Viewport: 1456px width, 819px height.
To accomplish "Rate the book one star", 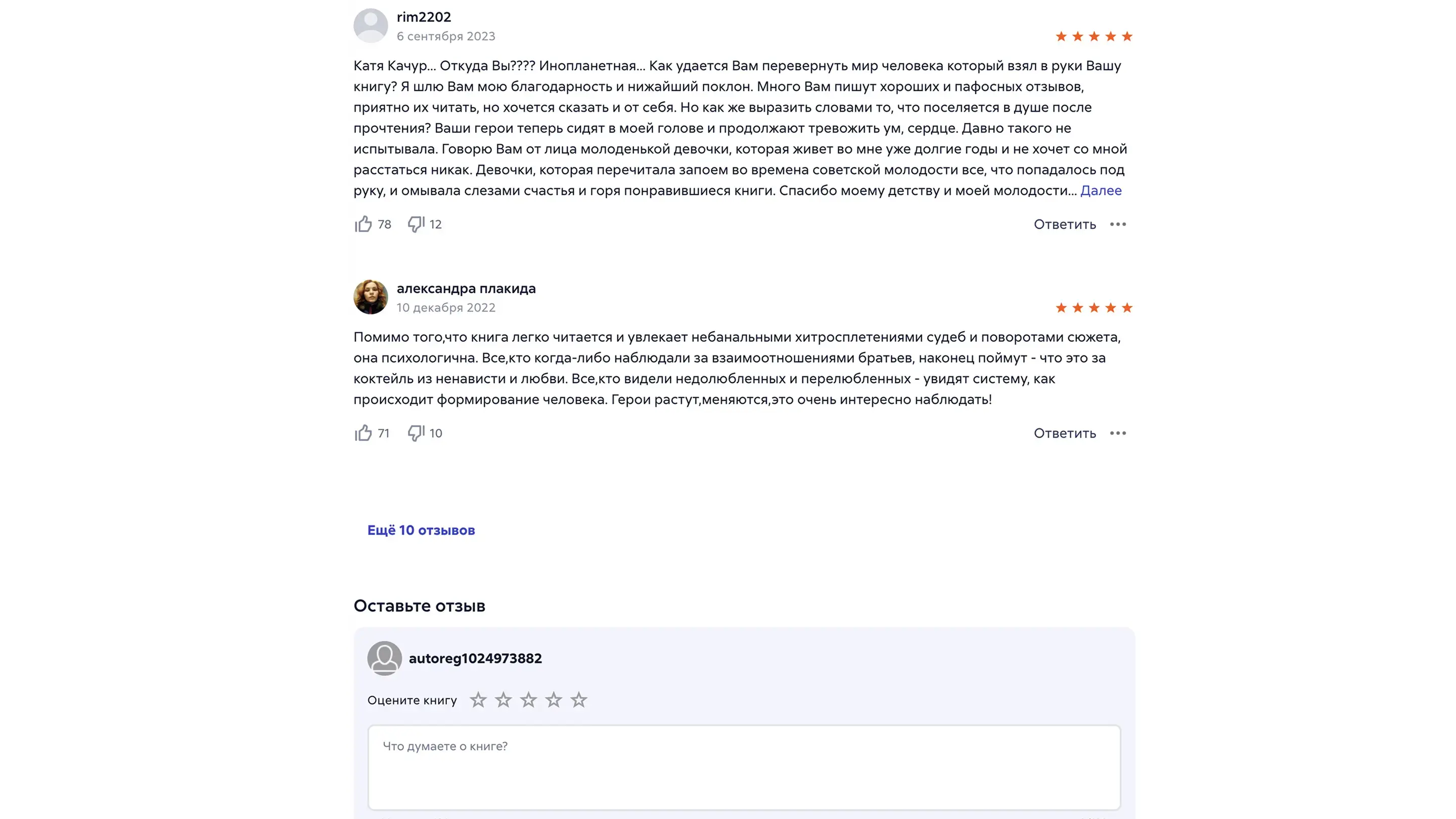I will pyautogui.click(x=478, y=700).
